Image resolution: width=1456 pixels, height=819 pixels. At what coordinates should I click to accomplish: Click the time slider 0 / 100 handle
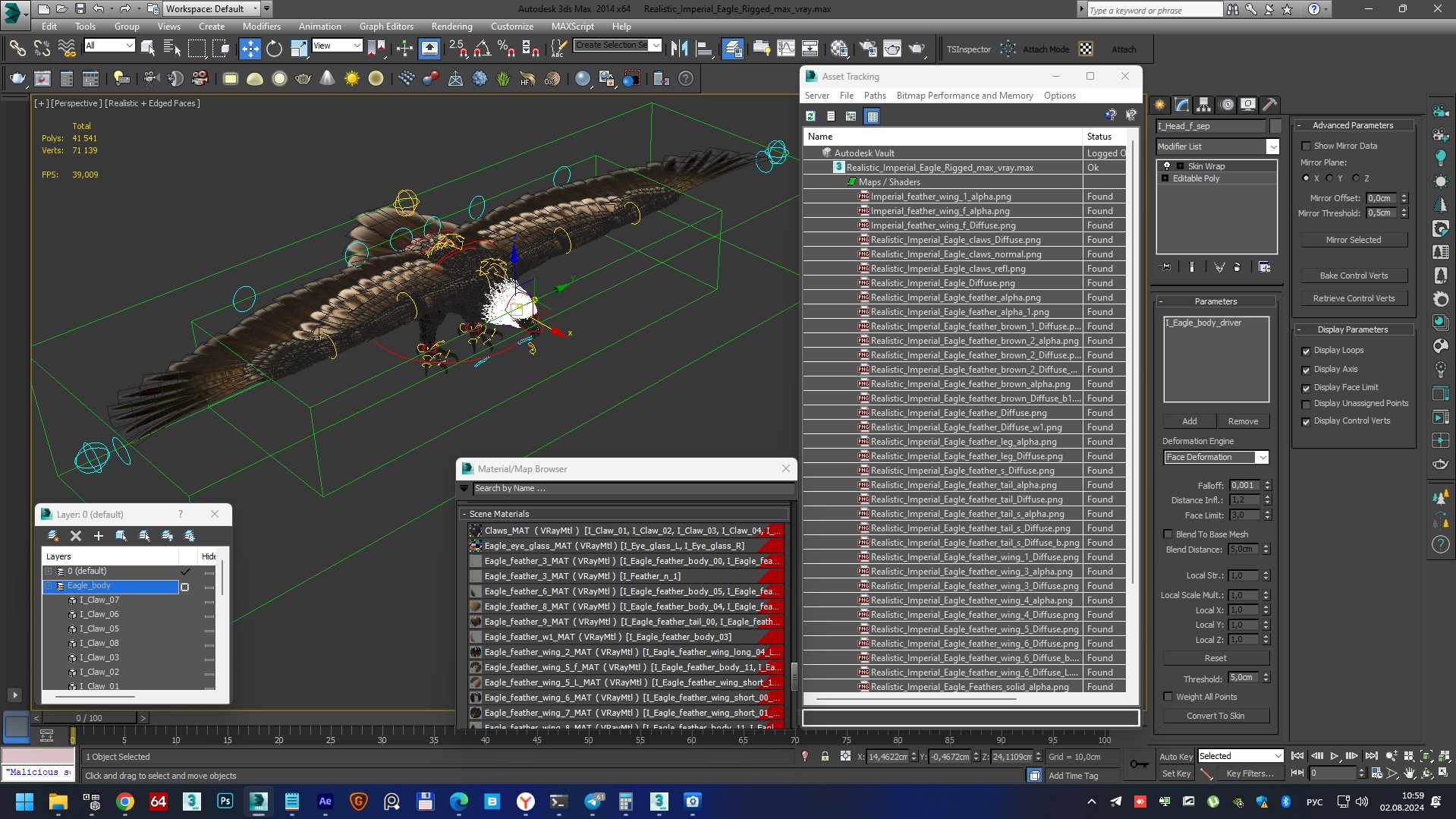point(89,718)
